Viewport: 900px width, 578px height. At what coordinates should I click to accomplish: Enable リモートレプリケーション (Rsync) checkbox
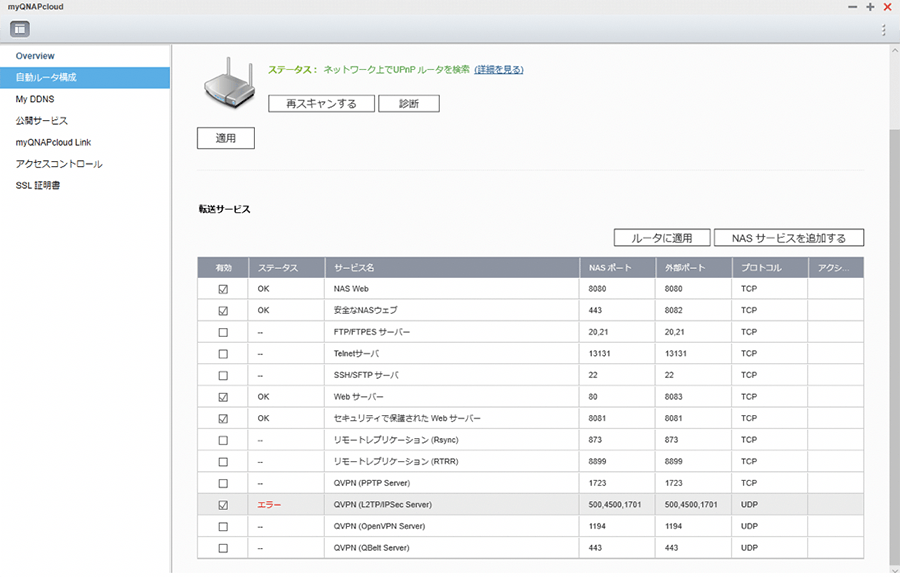223,440
